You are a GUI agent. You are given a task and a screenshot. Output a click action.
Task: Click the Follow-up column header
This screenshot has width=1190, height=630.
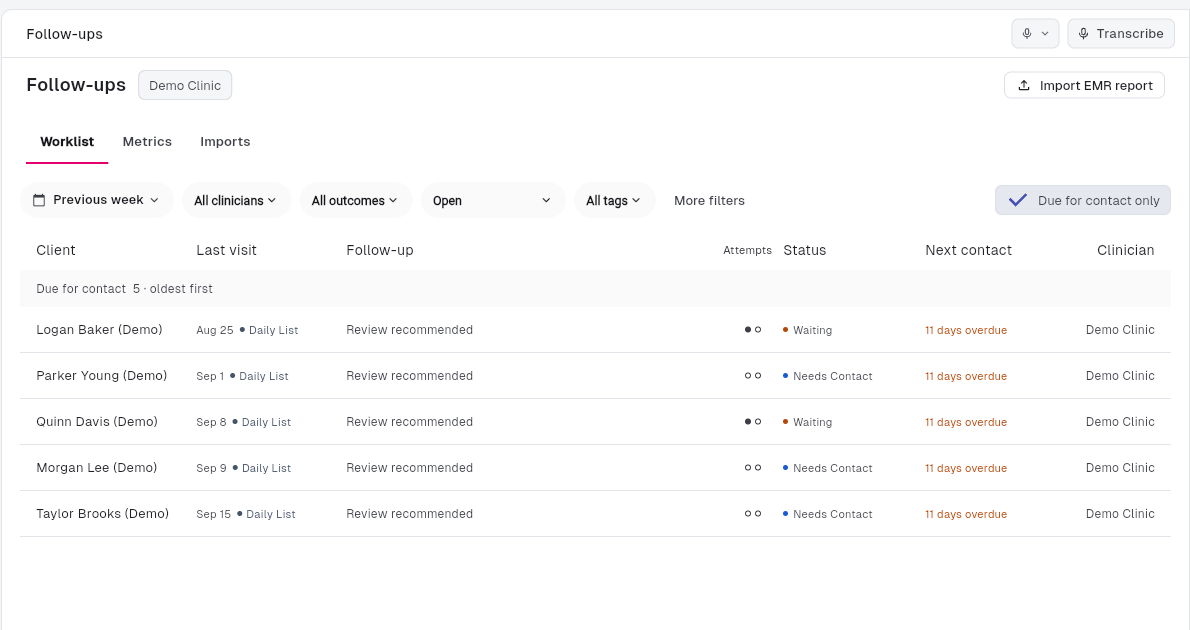pyautogui.click(x=379, y=250)
